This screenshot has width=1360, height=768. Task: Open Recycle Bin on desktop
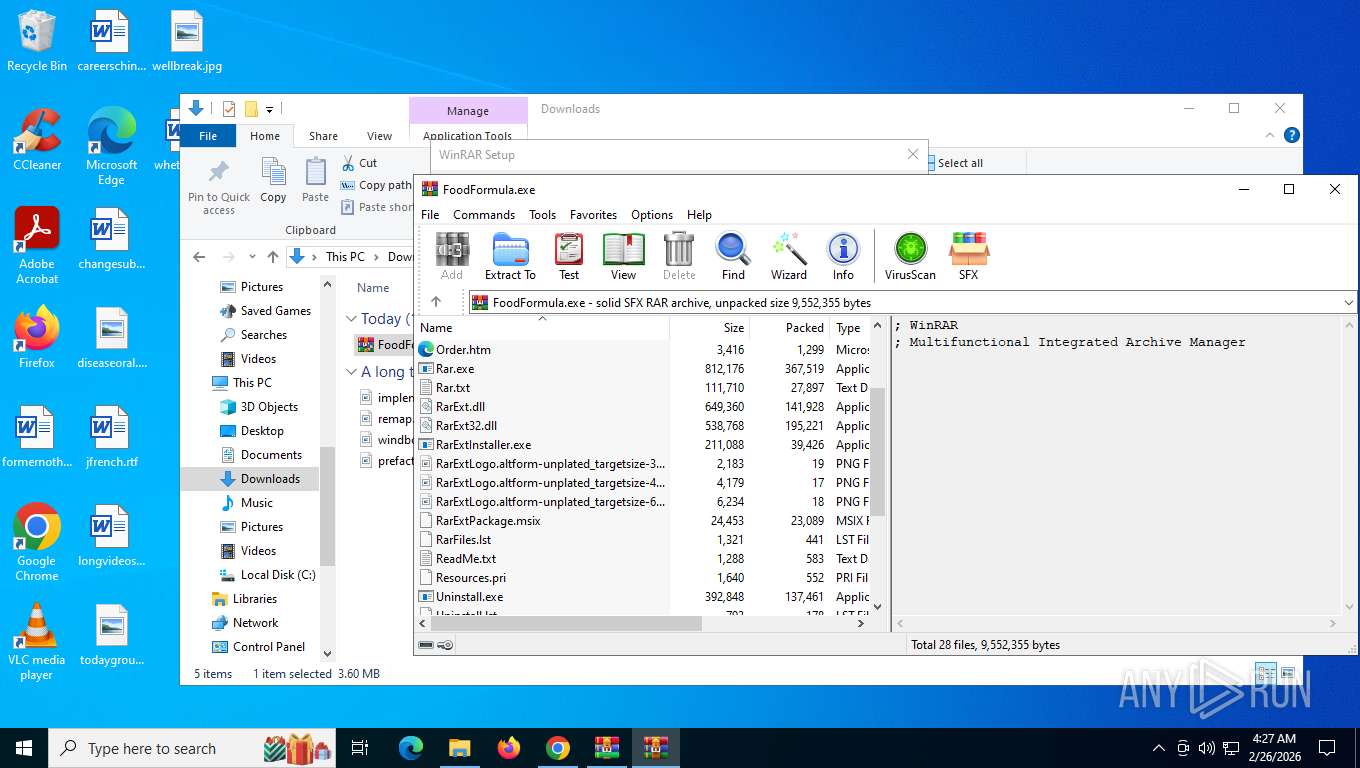[x=37, y=41]
